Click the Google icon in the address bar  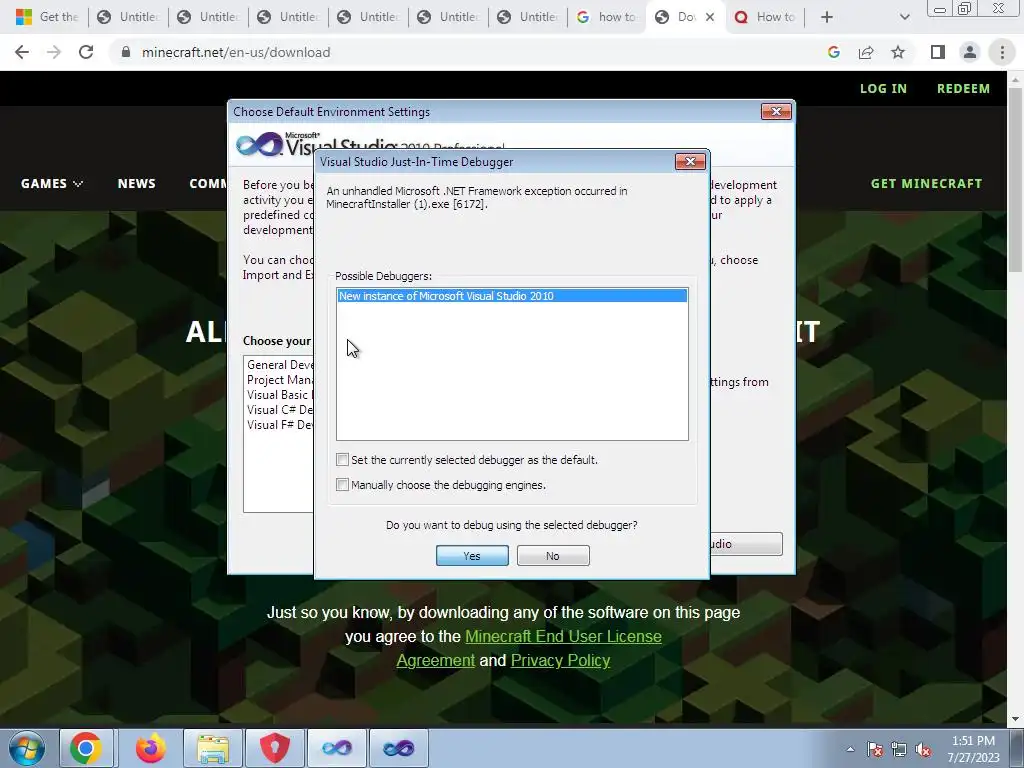(833, 52)
